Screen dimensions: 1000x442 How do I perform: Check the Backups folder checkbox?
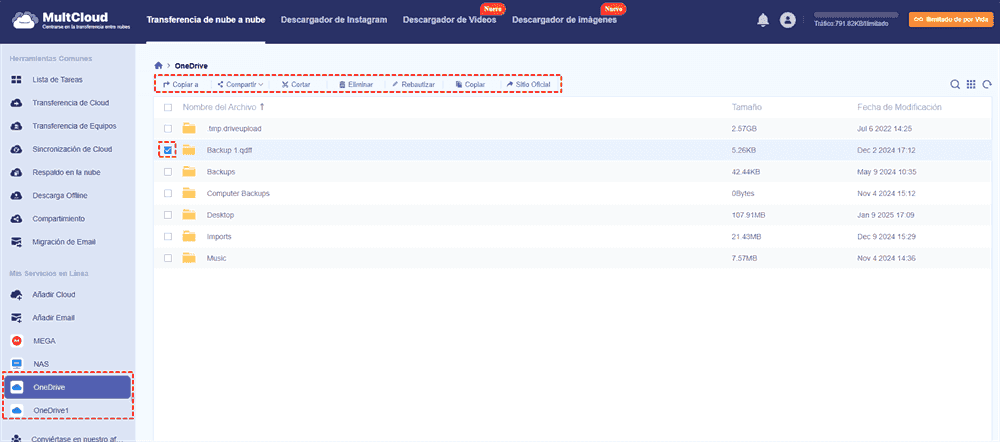168,172
